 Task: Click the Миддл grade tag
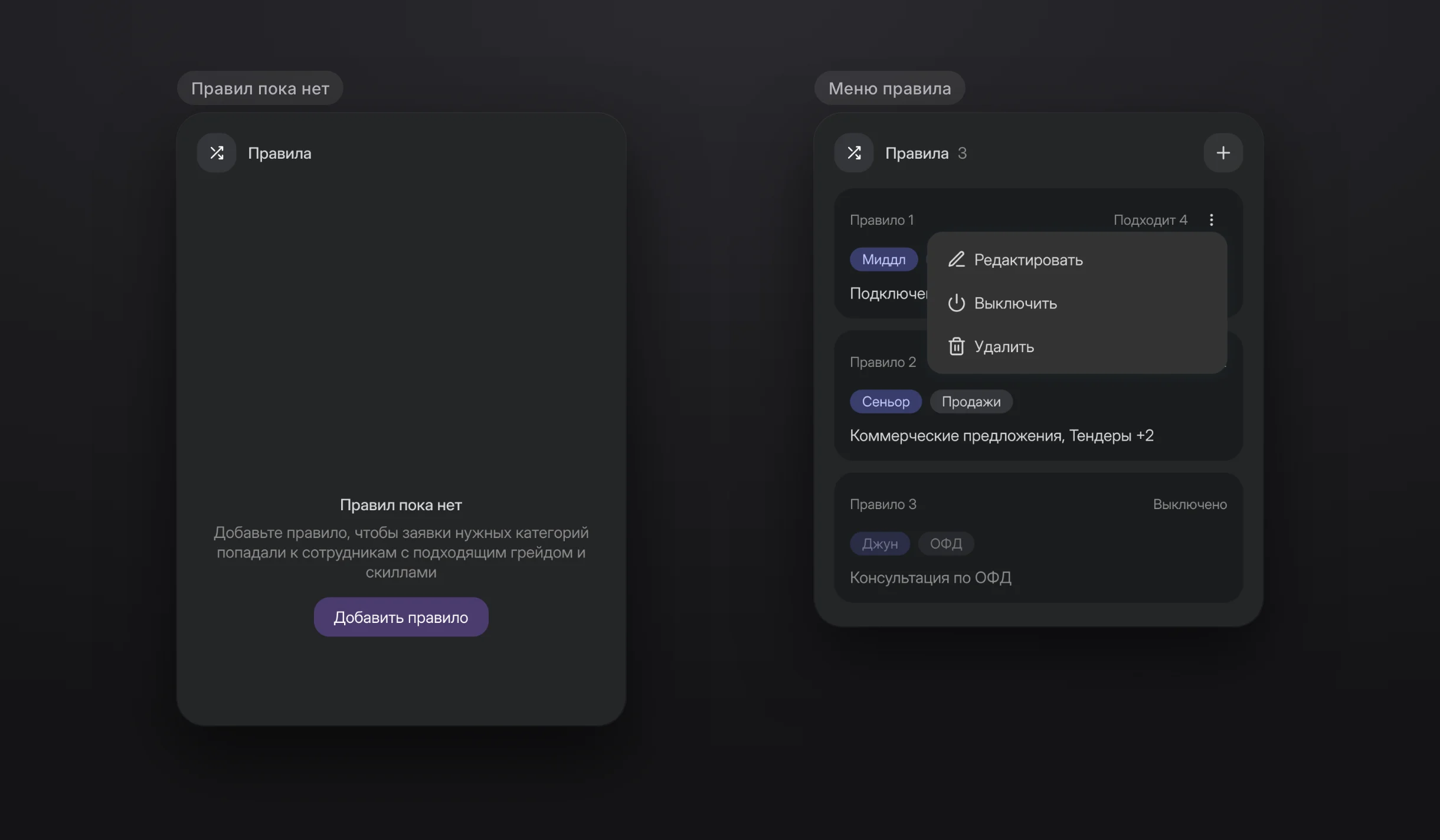click(x=883, y=260)
